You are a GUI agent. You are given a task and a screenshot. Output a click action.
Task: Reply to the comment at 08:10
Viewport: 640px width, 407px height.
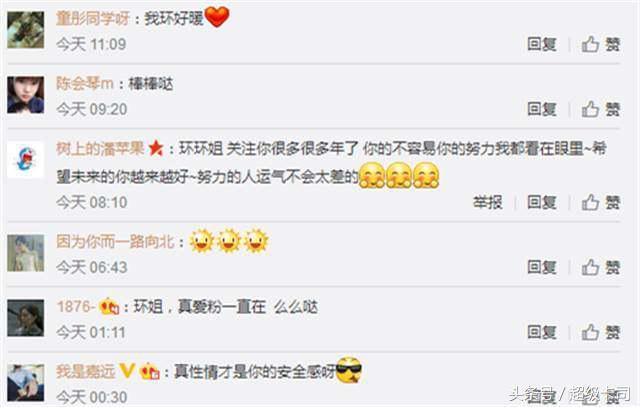pyautogui.click(x=542, y=202)
